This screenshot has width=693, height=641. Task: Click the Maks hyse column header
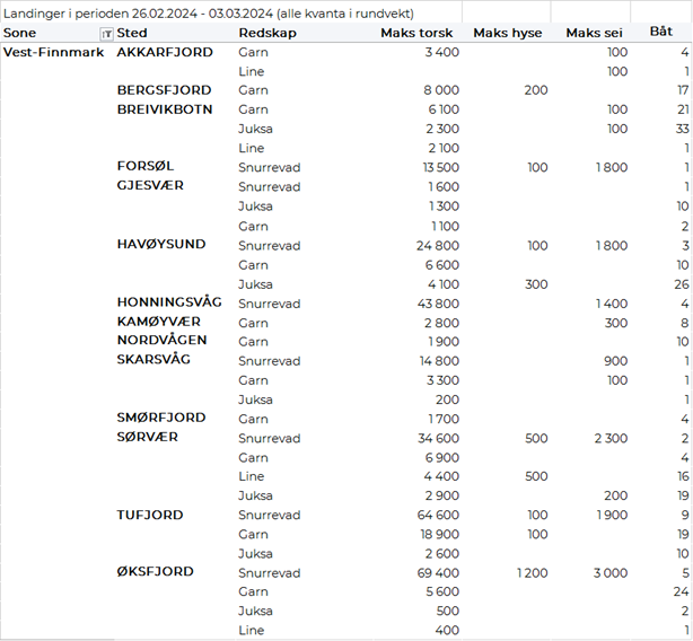click(x=507, y=33)
